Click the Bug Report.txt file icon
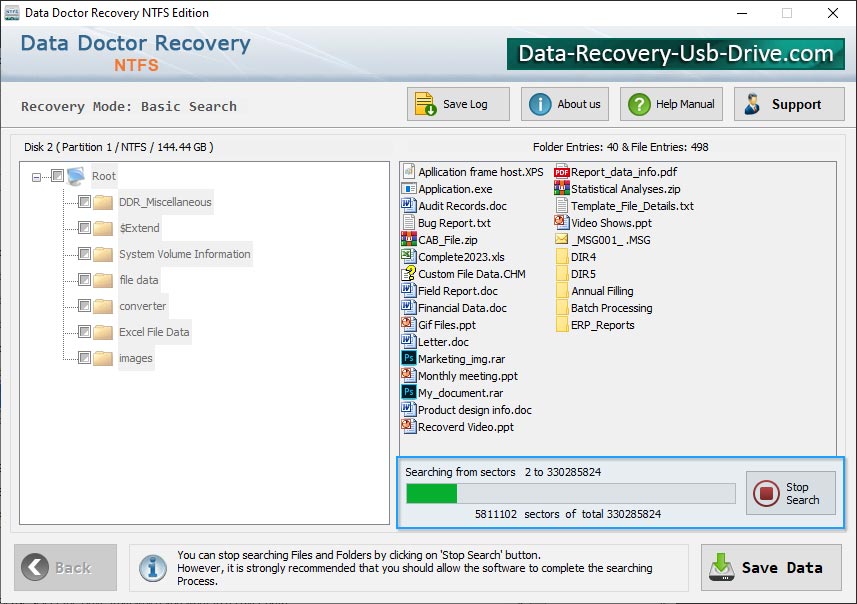 point(409,222)
